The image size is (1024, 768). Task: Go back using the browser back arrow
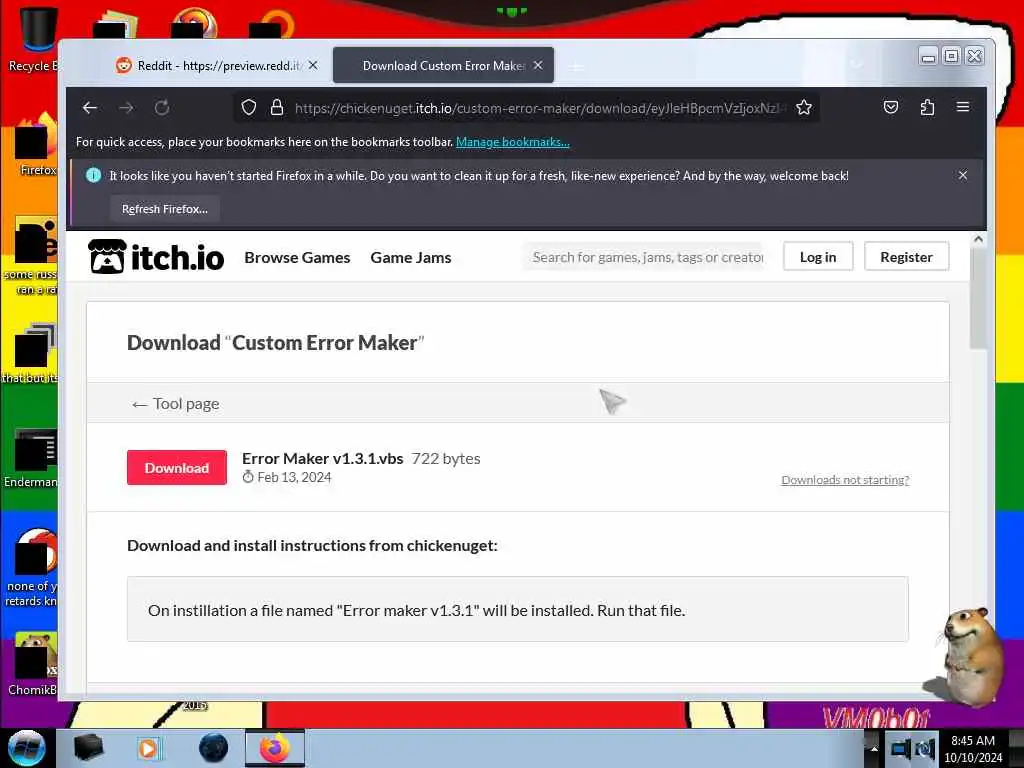tap(89, 108)
